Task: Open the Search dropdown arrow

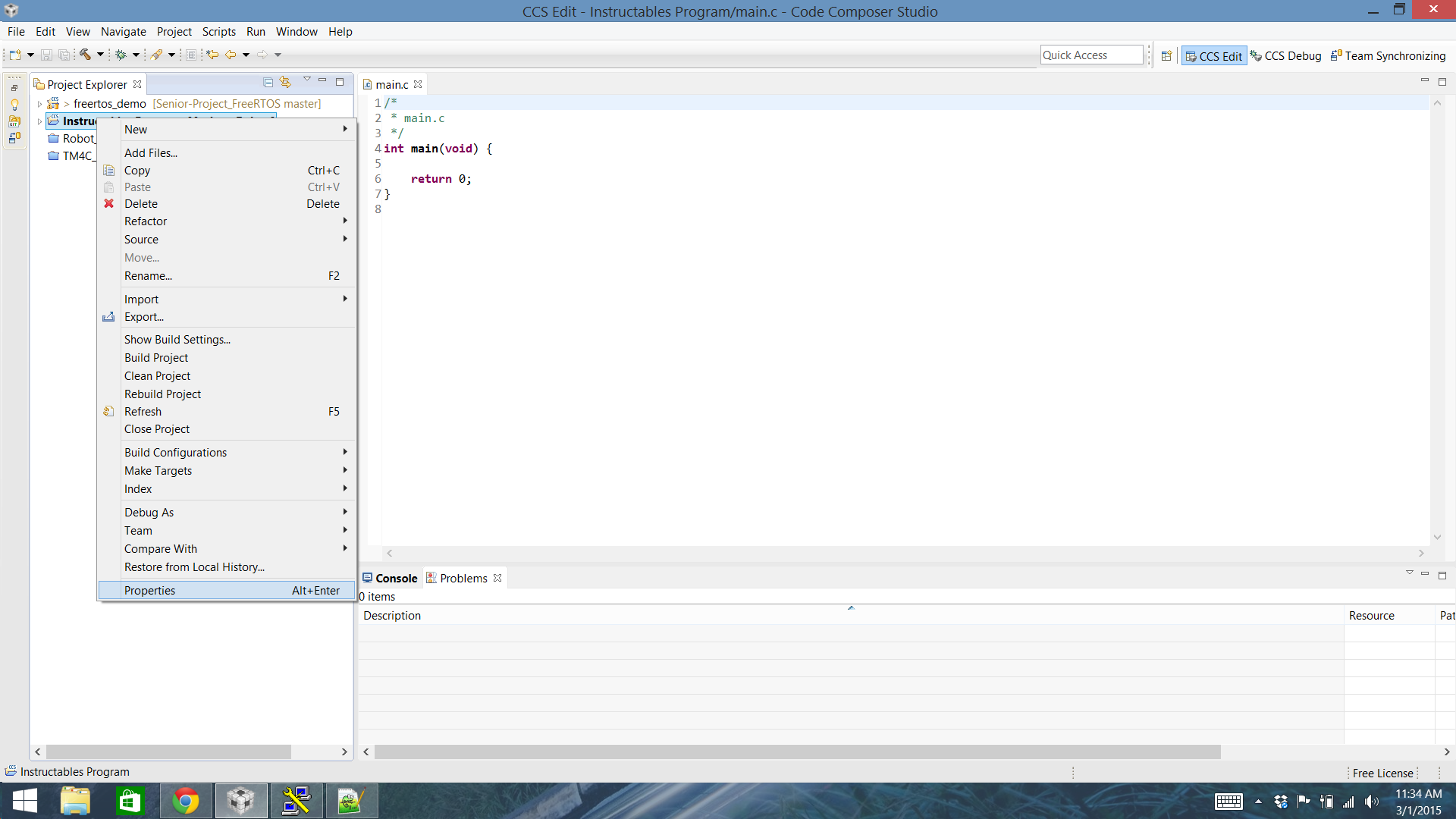Action: 171,55
